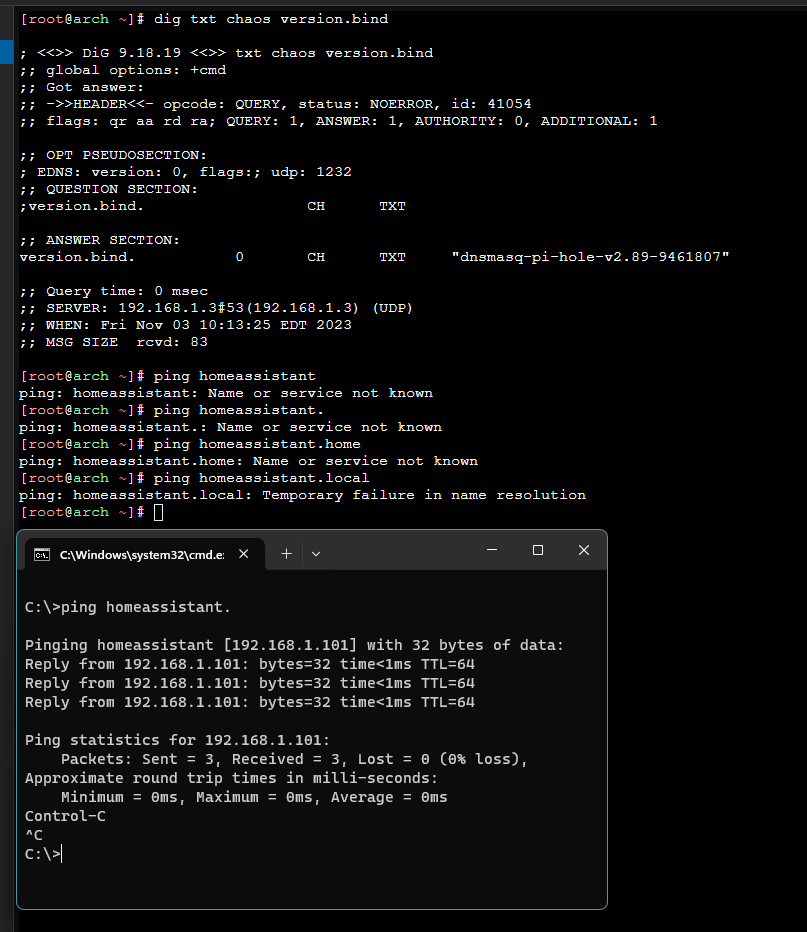Click "Temporary failure in name resolution" error text
This screenshot has height=932, width=807.
423,495
